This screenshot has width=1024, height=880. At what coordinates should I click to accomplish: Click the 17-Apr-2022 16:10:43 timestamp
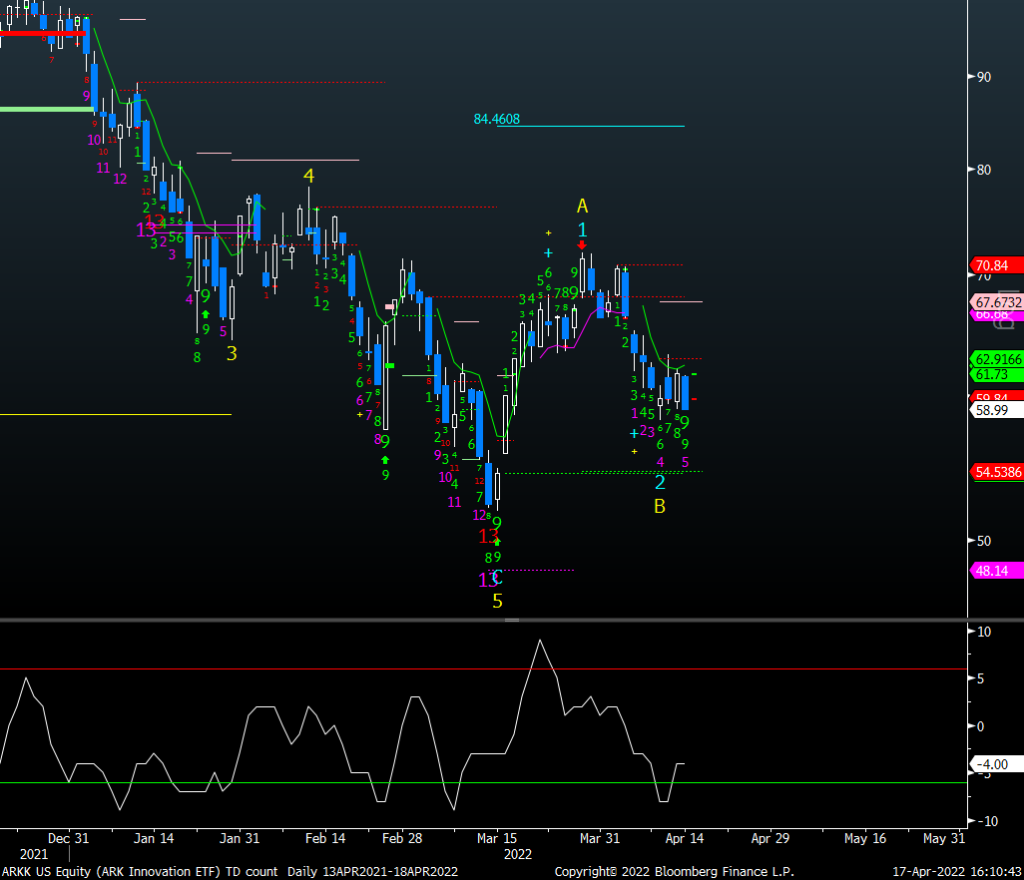click(x=957, y=872)
